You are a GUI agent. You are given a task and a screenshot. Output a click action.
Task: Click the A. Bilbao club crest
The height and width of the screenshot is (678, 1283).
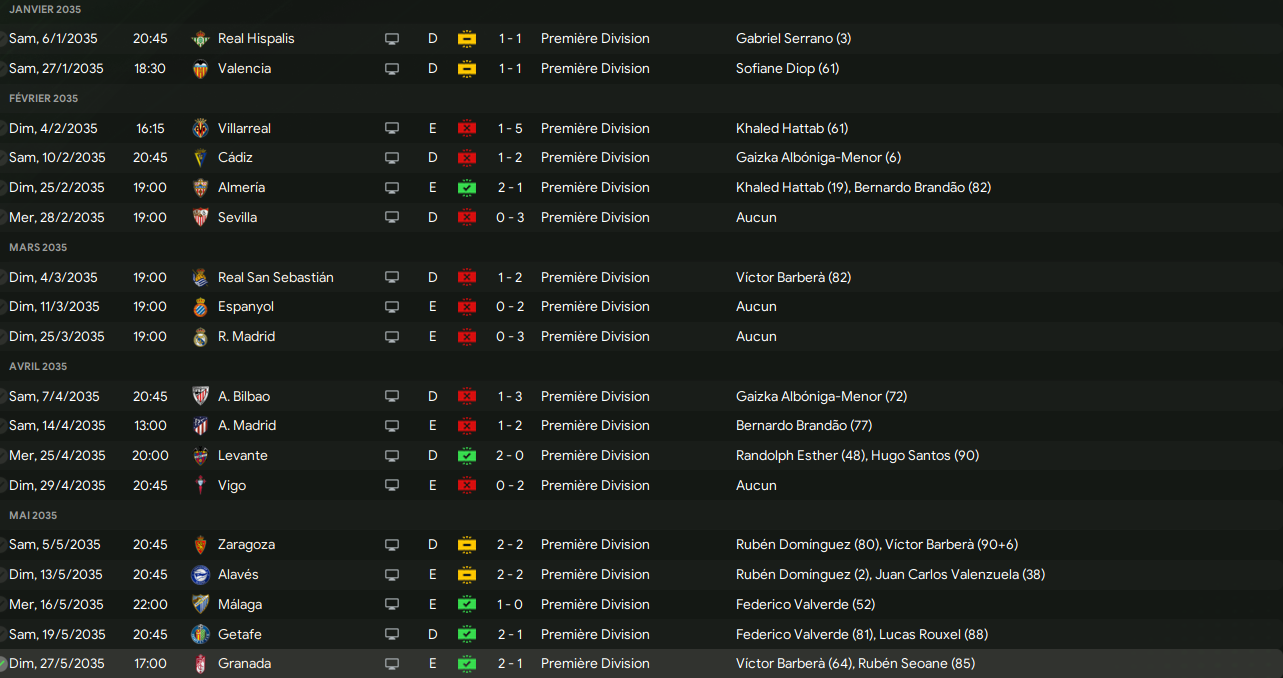(x=200, y=396)
